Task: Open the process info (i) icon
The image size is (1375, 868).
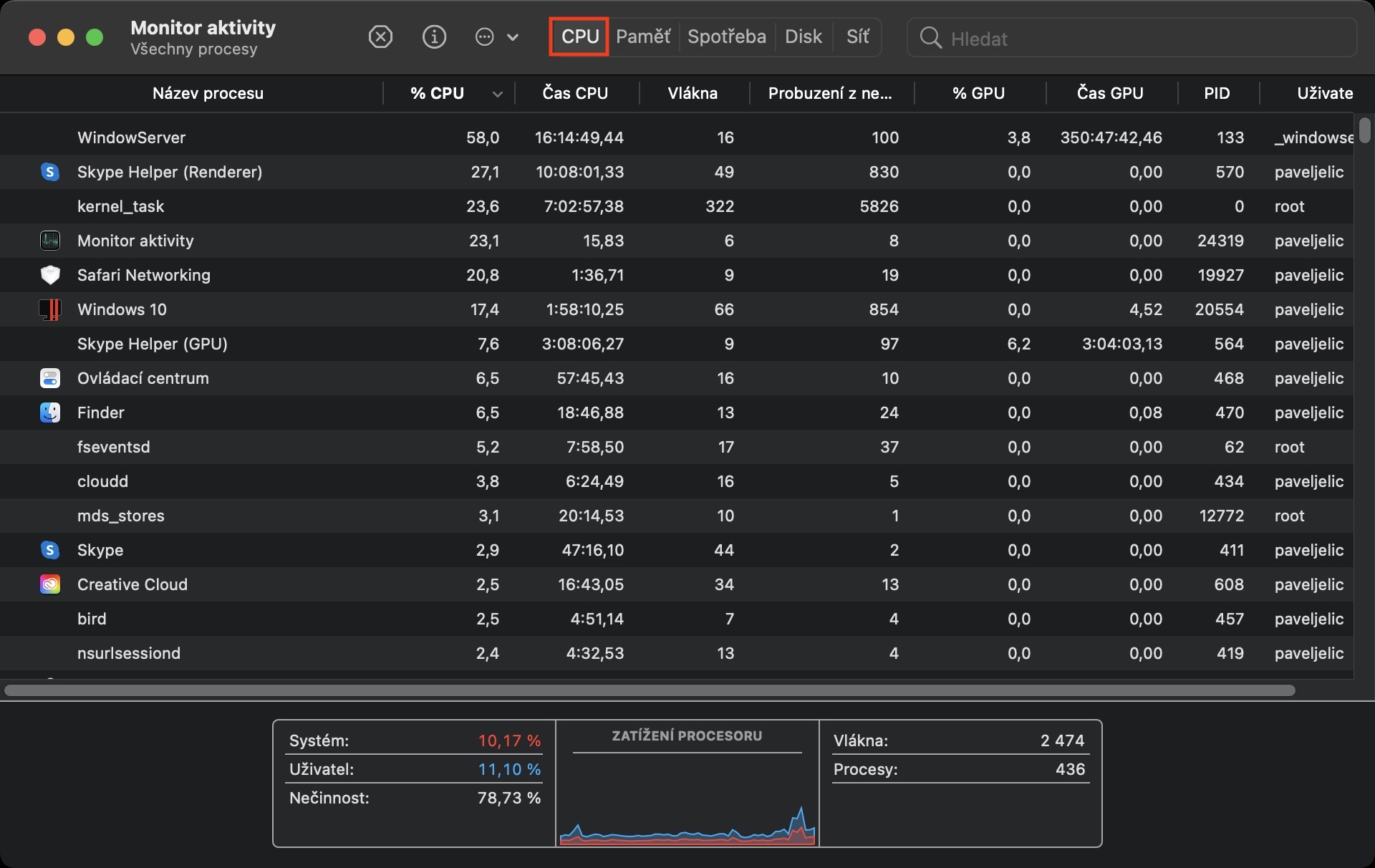Action: click(434, 37)
